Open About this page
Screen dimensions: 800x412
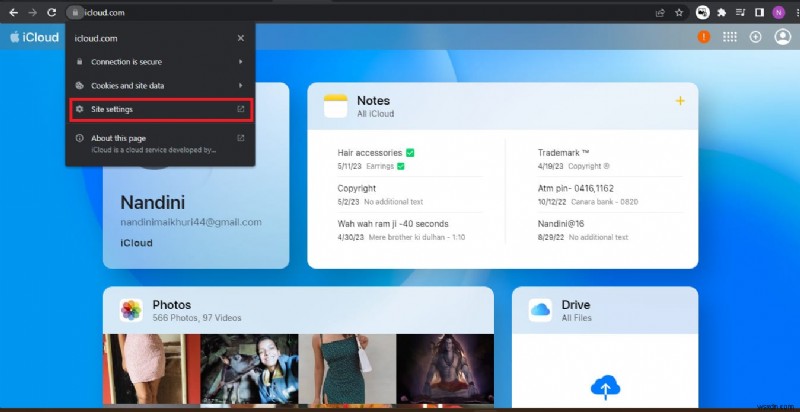click(160, 144)
